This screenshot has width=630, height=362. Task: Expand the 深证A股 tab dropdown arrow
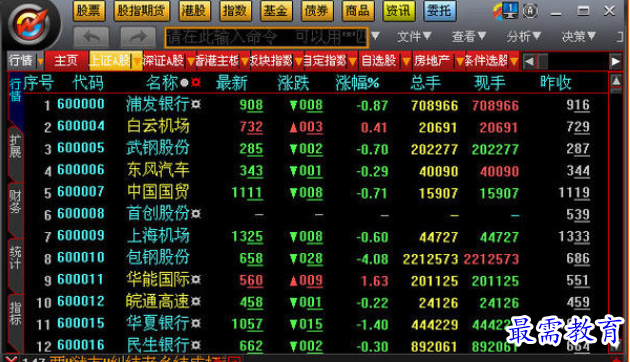click(x=191, y=61)
